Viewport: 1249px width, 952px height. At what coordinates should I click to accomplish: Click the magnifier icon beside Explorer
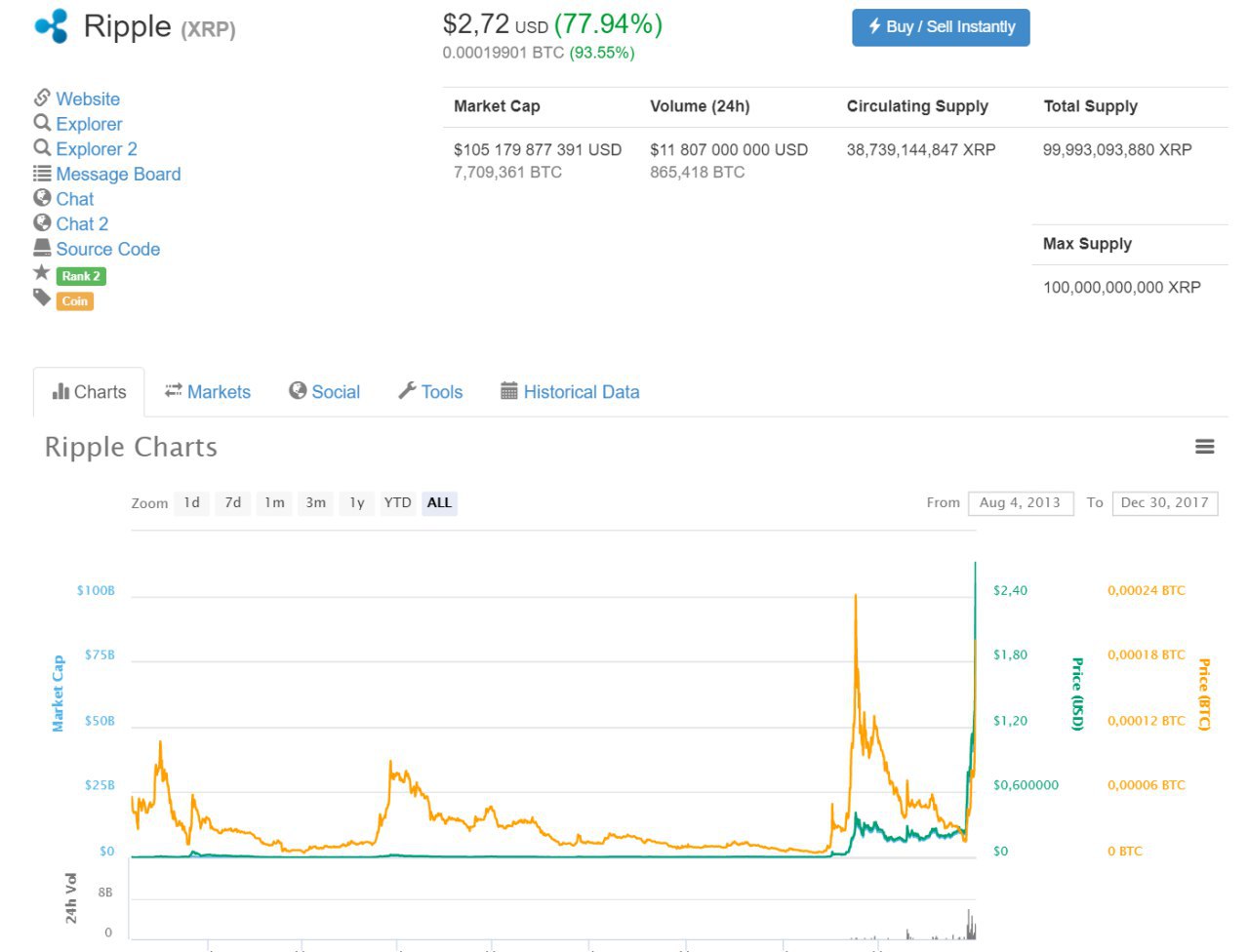pyautogui.click(x=42, y=123)
